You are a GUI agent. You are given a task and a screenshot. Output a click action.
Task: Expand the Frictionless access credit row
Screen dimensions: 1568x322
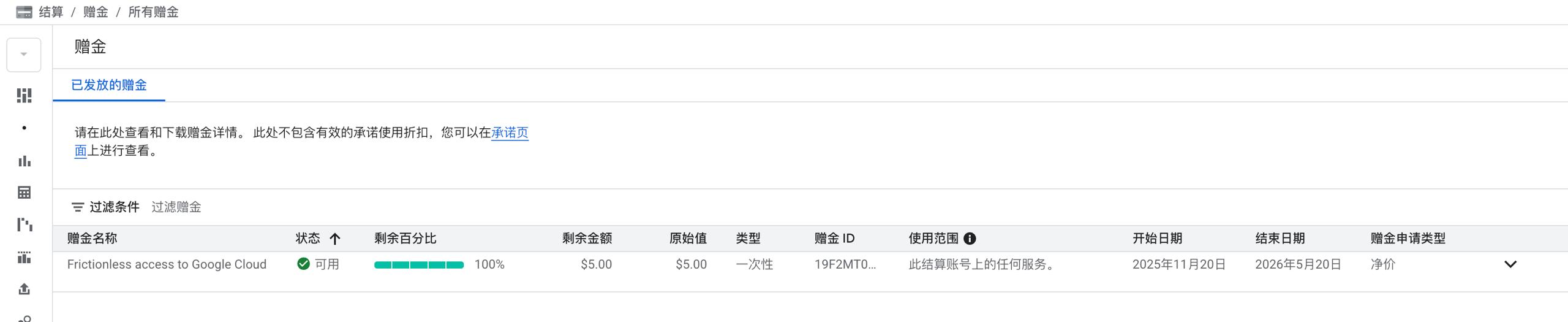1510,264
